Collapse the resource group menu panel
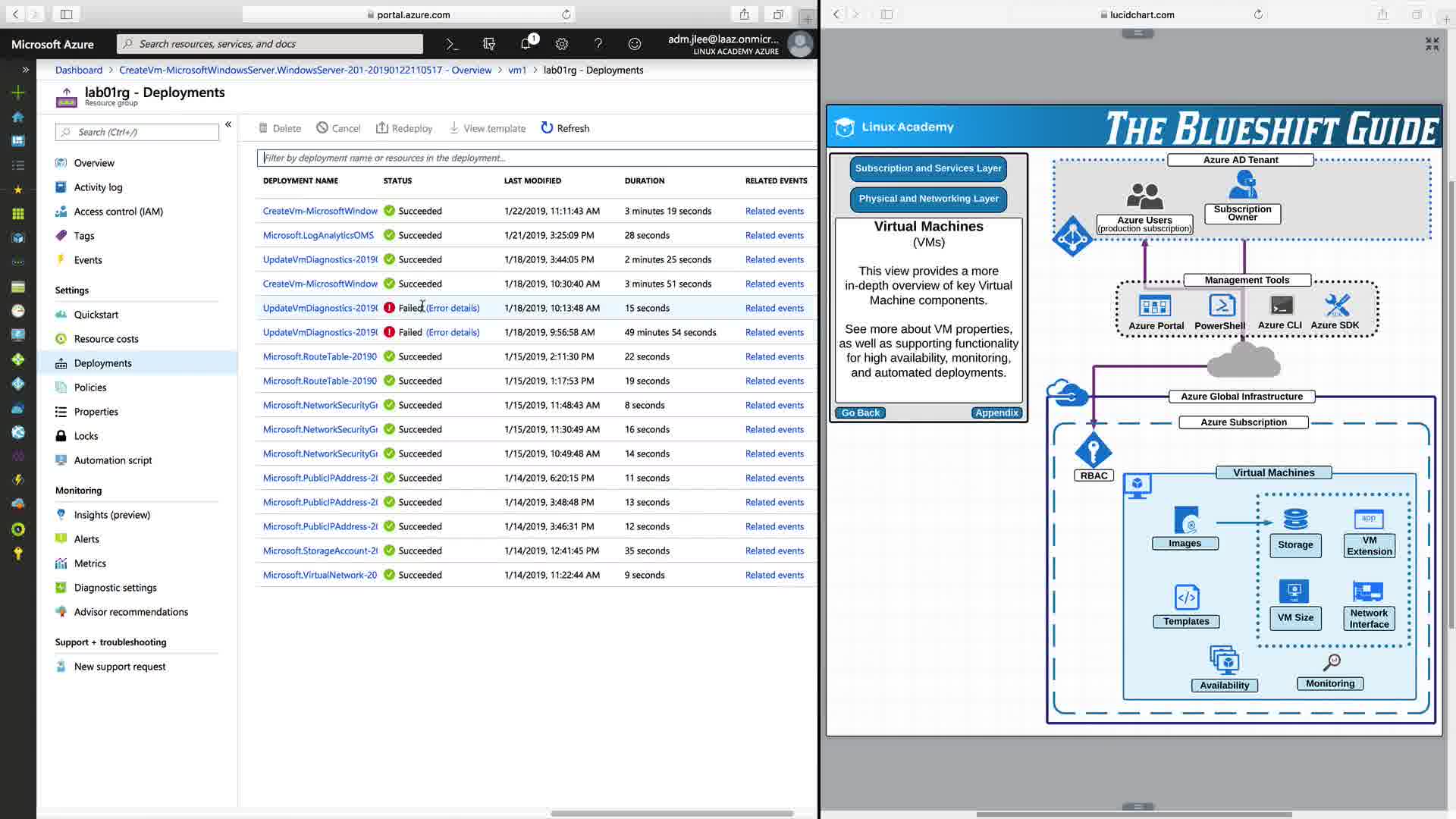The height and width of the screenshot is (819, 1456). (227, 124)
